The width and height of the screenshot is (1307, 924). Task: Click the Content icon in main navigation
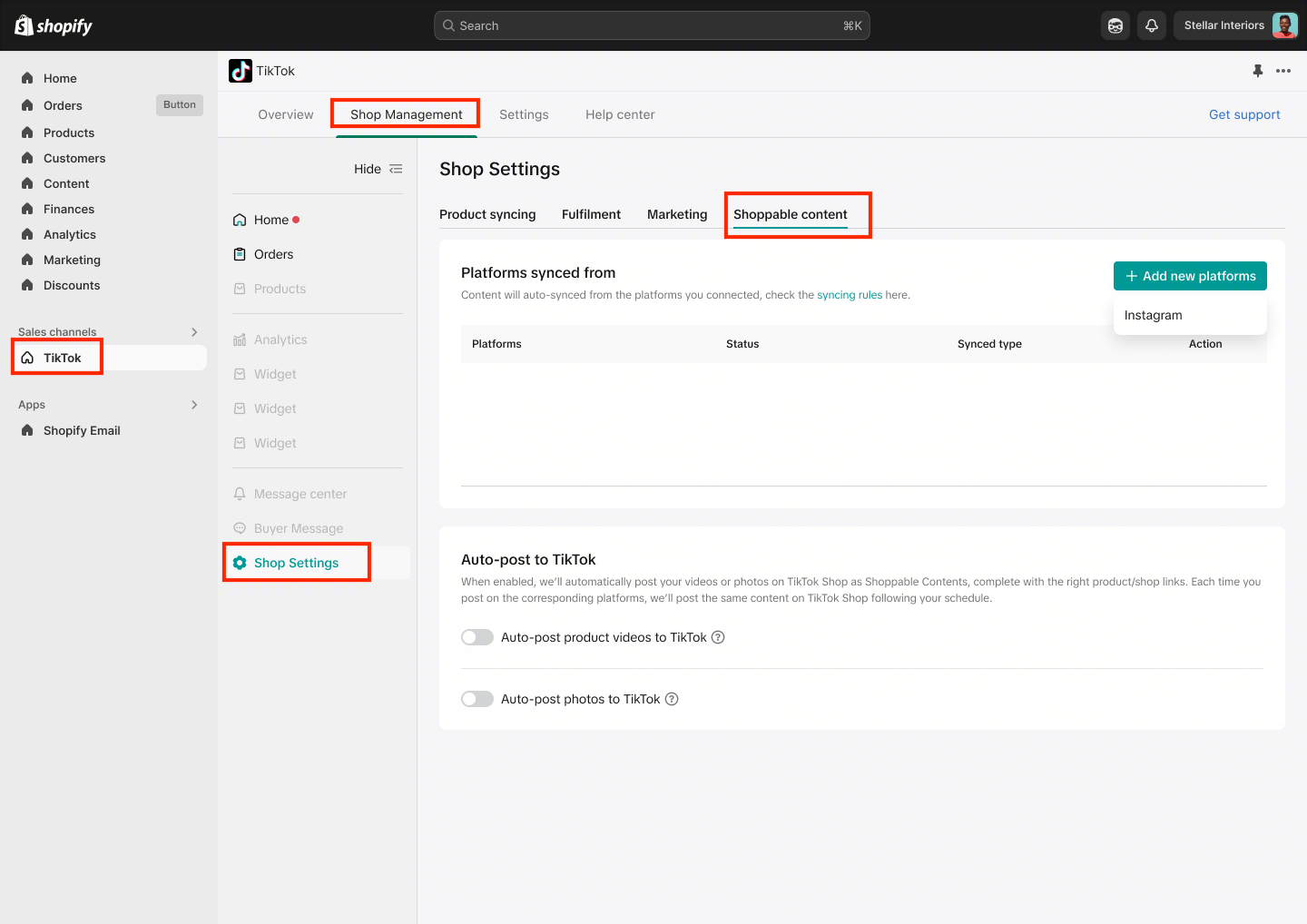[x=27, y=183]
